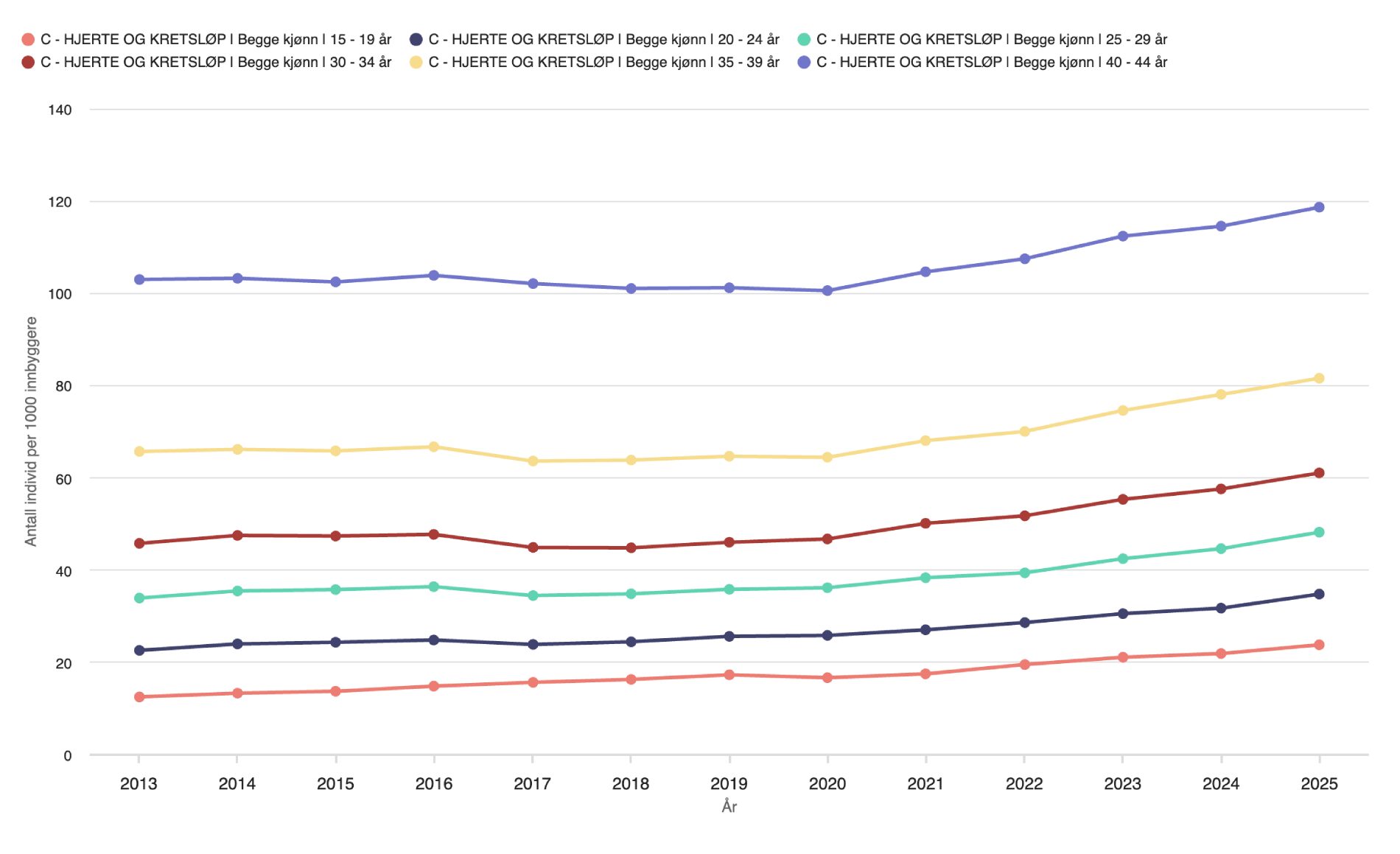This screenshot has height=854, width=1400.
Task: Click the teal 25 - 29 år legend dot
Action: (x=804, y=40)
